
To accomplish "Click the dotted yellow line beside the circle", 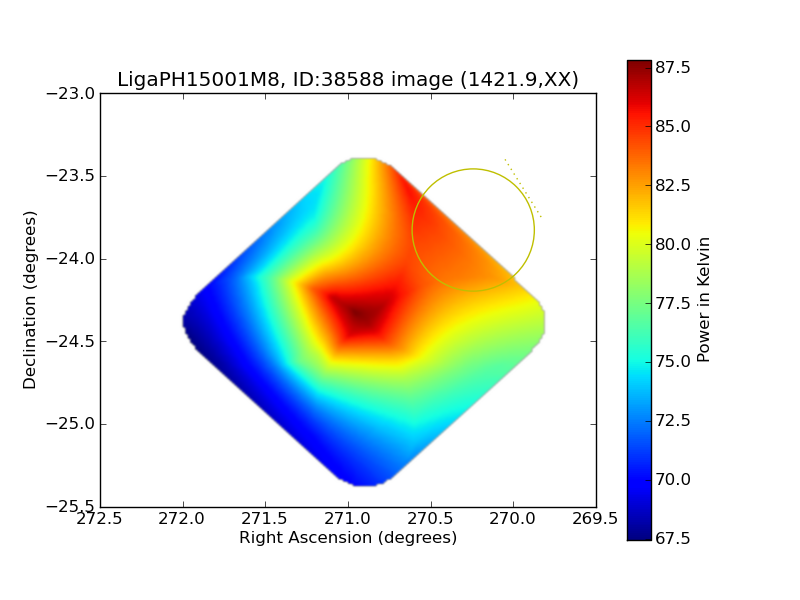I will click(x=523, y=188).
